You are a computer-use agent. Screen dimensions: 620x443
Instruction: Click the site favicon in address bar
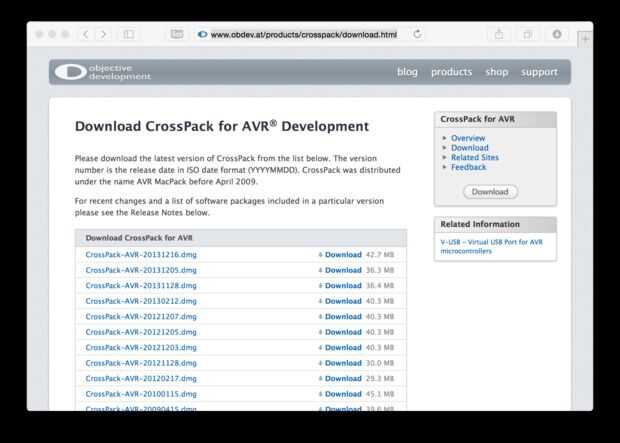click(x=202, y=34)
